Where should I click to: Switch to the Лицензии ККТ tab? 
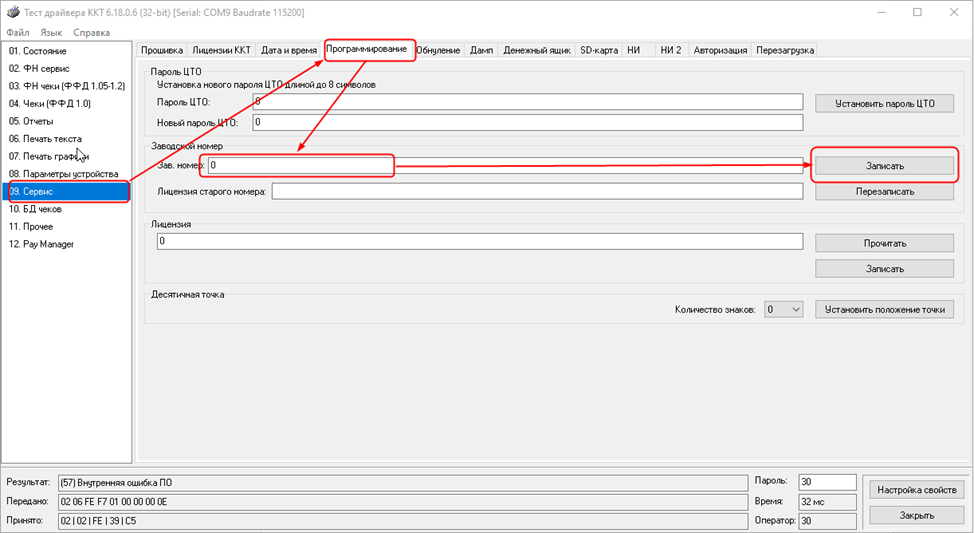(221, 50)
